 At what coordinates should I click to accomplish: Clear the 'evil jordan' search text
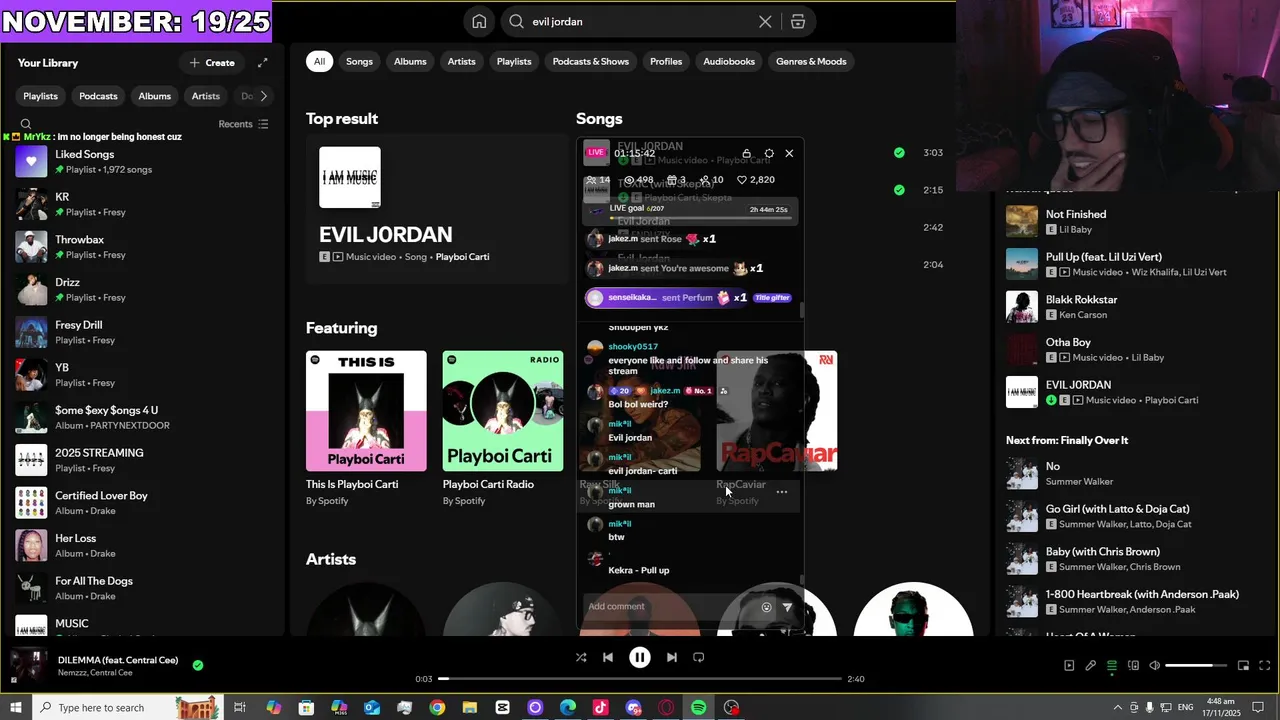(x=765, y=22)
